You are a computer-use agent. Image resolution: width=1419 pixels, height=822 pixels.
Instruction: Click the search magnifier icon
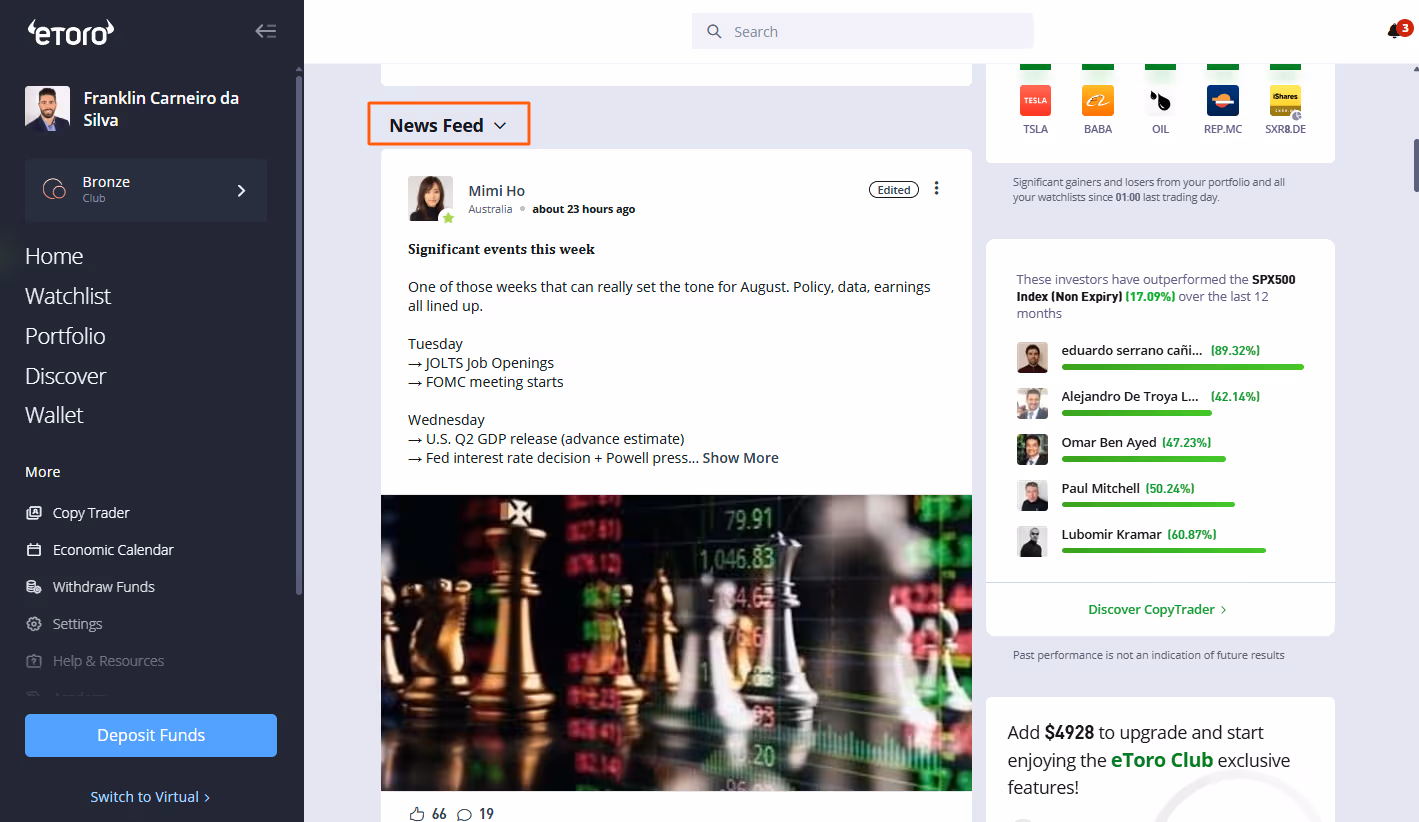click(x=714, y=32)
